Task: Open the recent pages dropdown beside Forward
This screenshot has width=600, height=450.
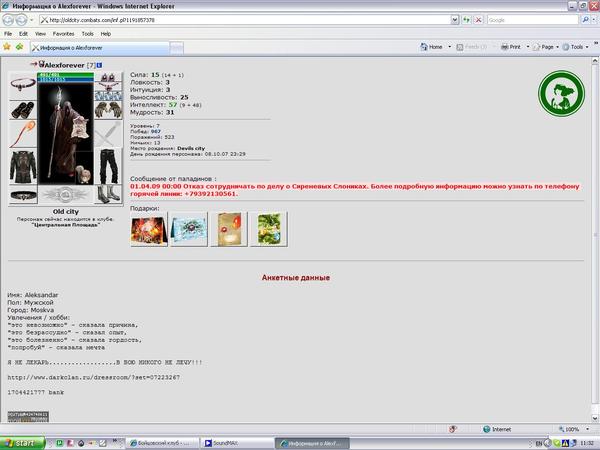Action: (x=32, y=20)
